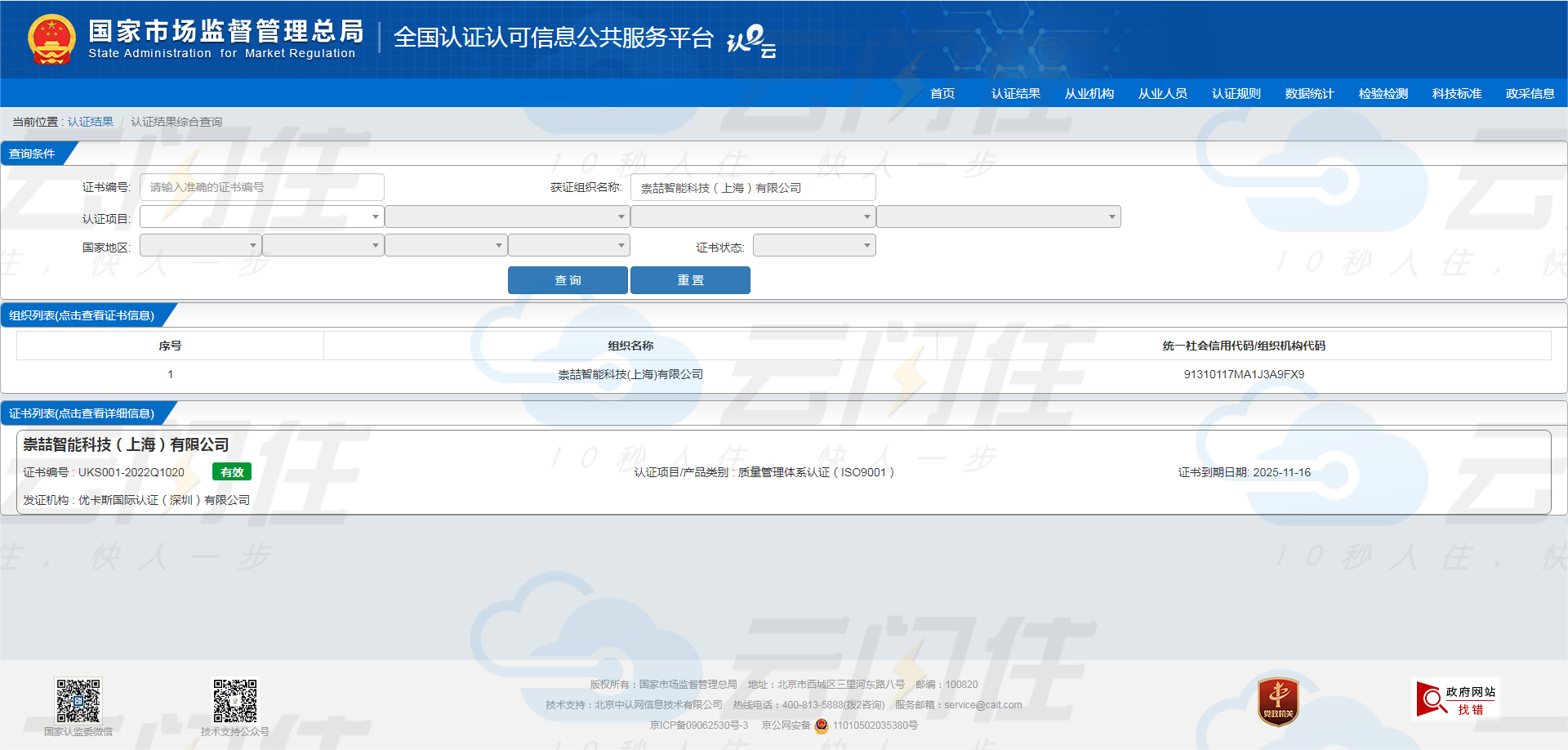Click the 证书列表 section header

point(82,413)
